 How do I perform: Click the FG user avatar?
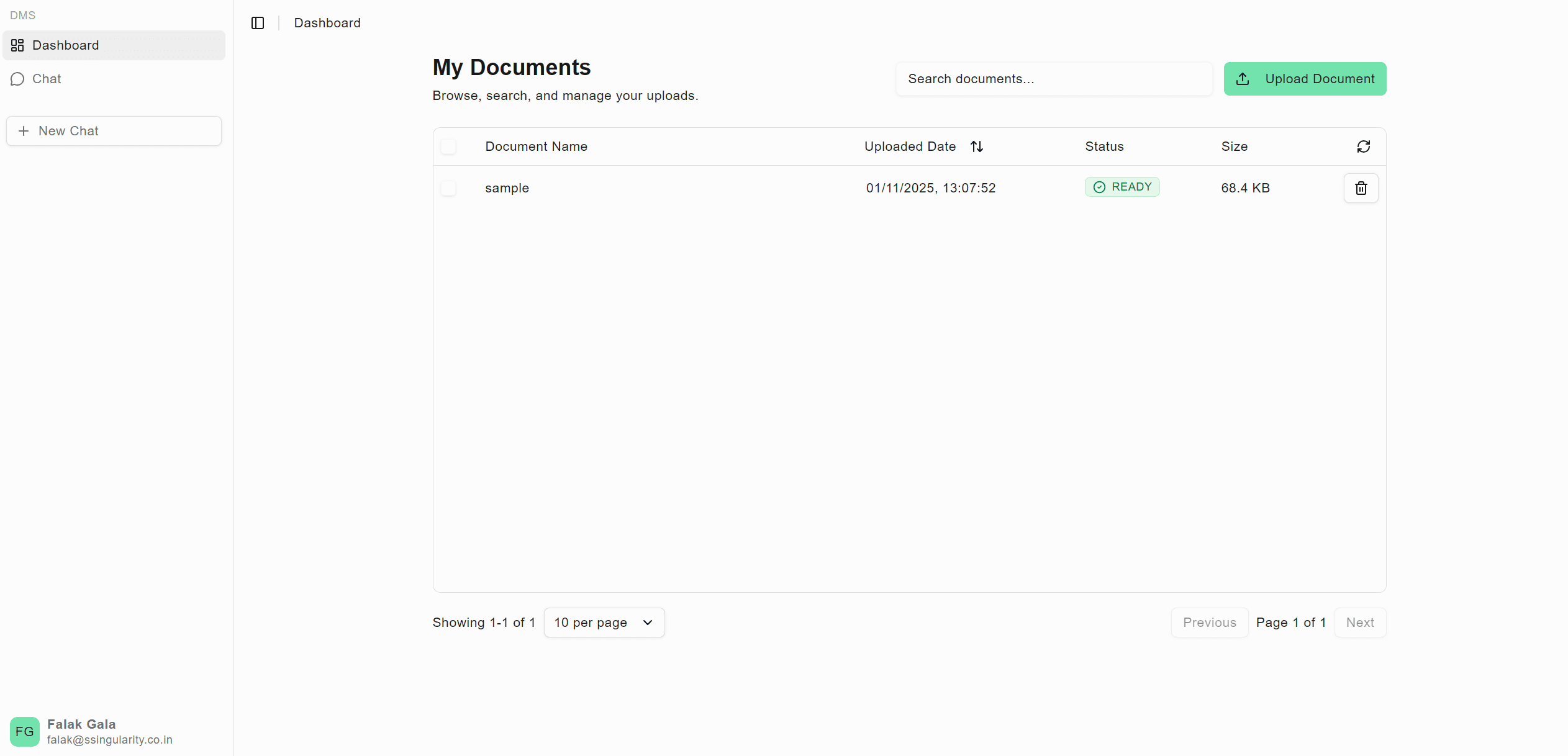(25, 731)
